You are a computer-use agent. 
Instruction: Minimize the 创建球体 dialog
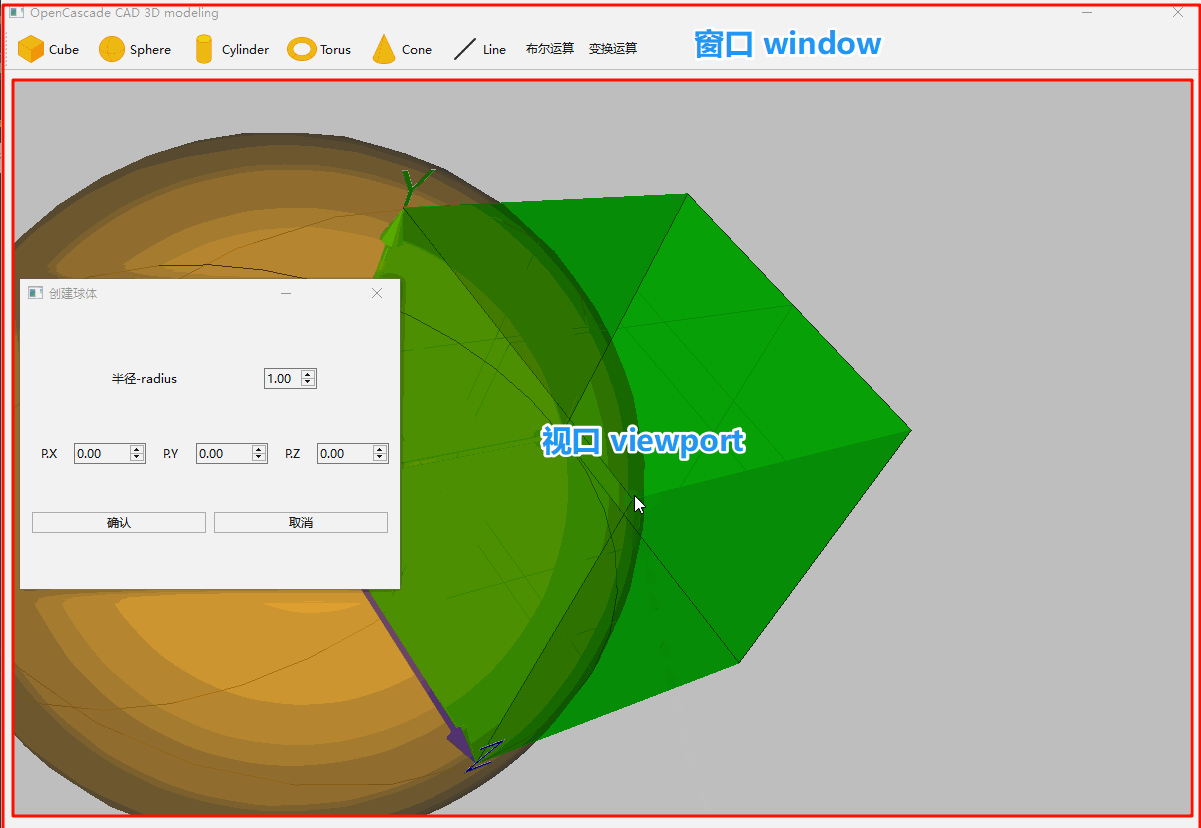(286, 293)
